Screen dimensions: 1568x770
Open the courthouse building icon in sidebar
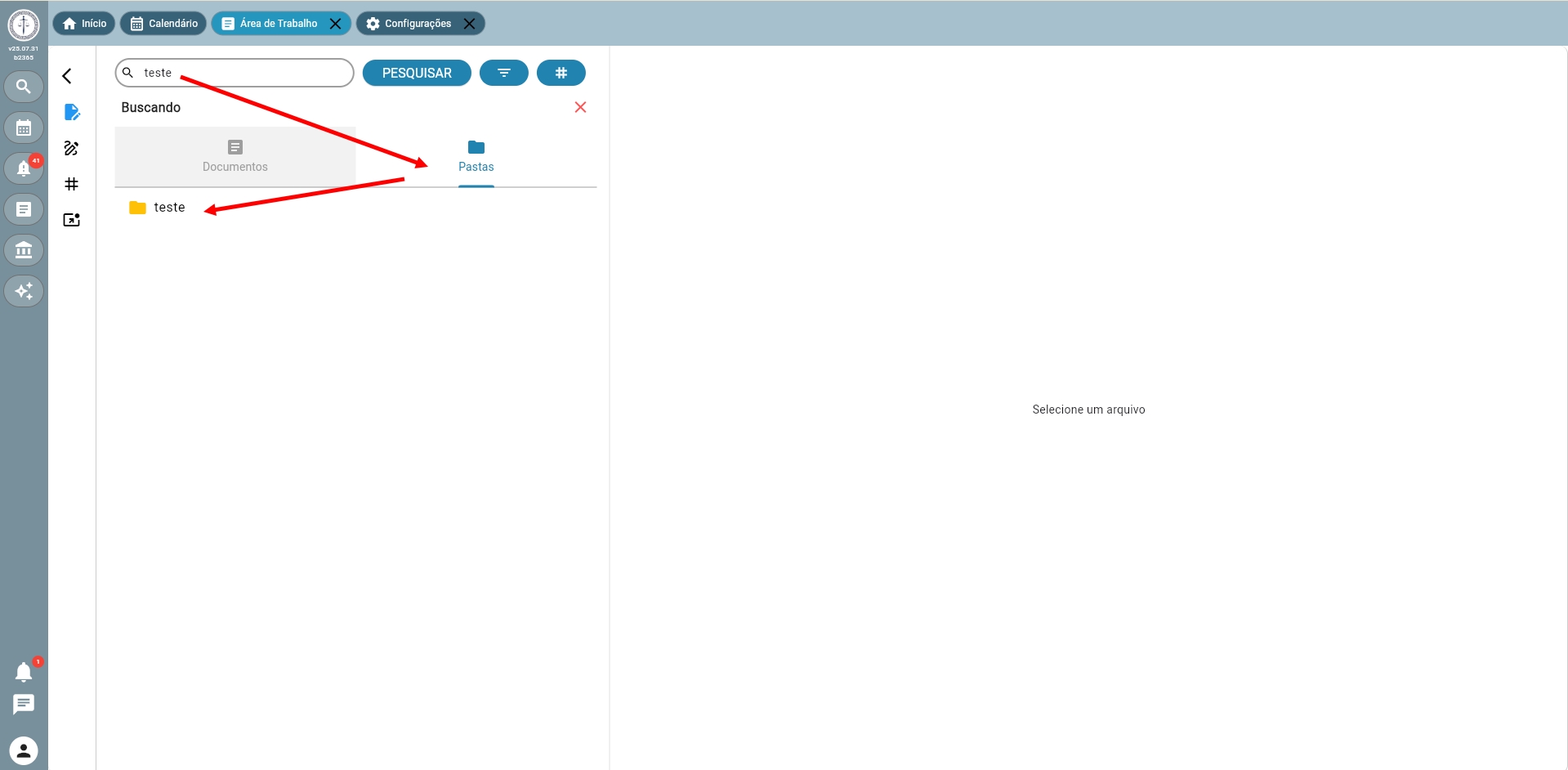24,250
